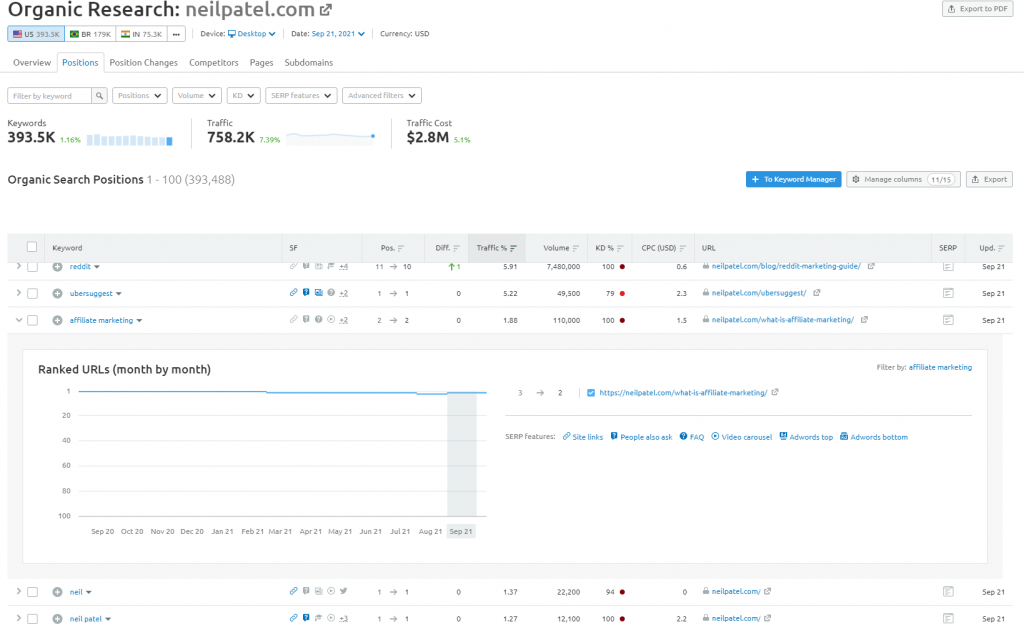View SERP snapshot icon for affiliate marketing row
The image size is (1024, 632).
click(948, 321)
